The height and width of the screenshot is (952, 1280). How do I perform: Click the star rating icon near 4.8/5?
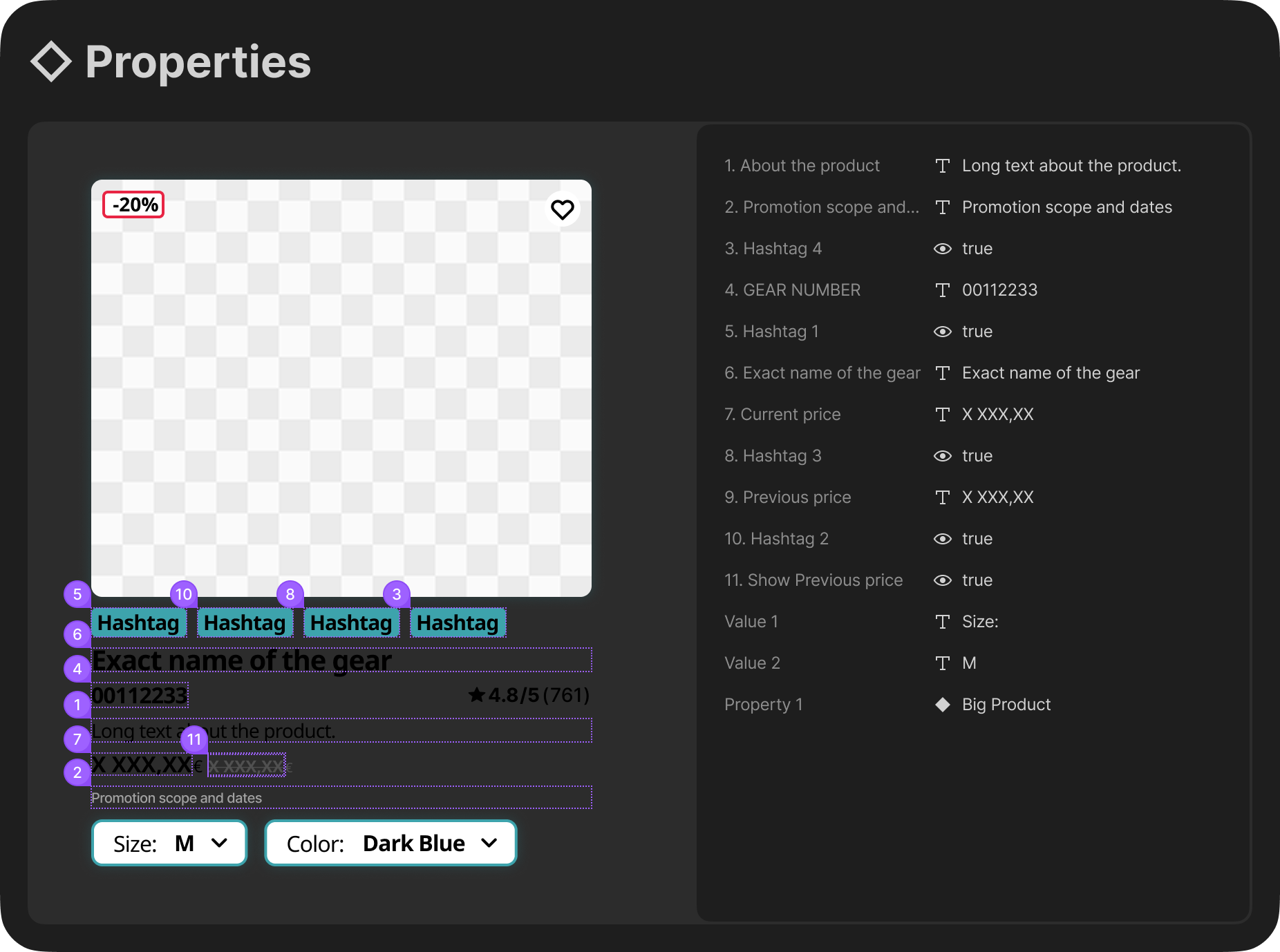(x=476, y=694)
